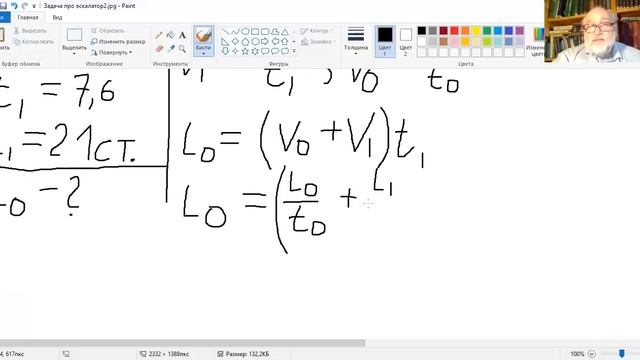Pick the brown color swatch
Viewport: 640px width, 360px height.
443,41
